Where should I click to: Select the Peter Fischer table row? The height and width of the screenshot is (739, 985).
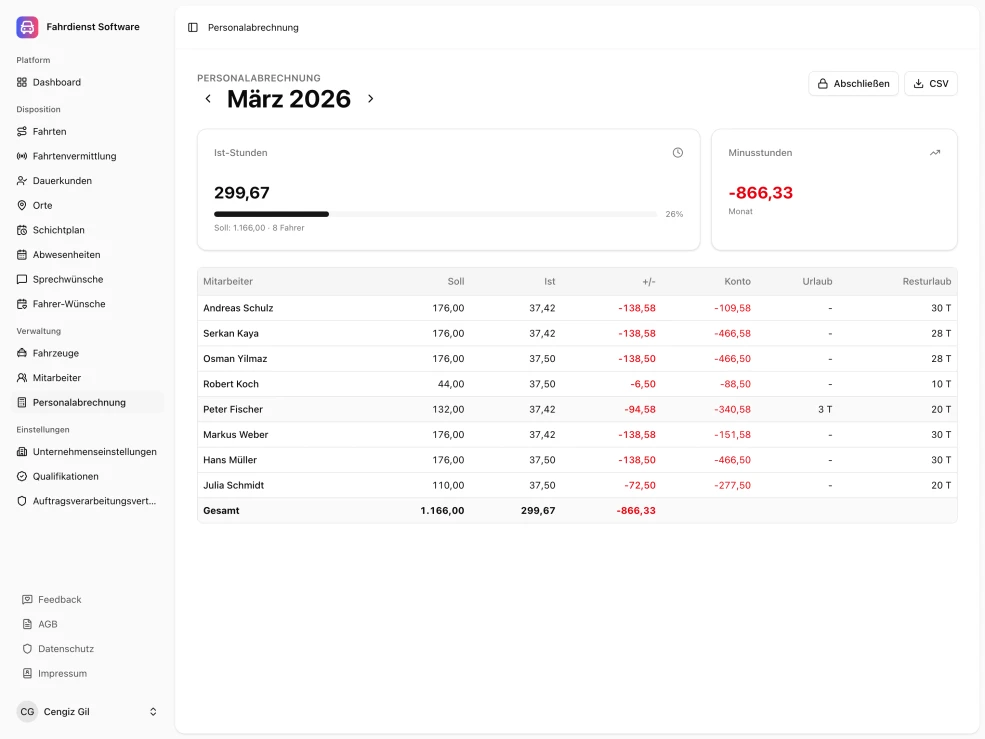[x=576, y=409]
